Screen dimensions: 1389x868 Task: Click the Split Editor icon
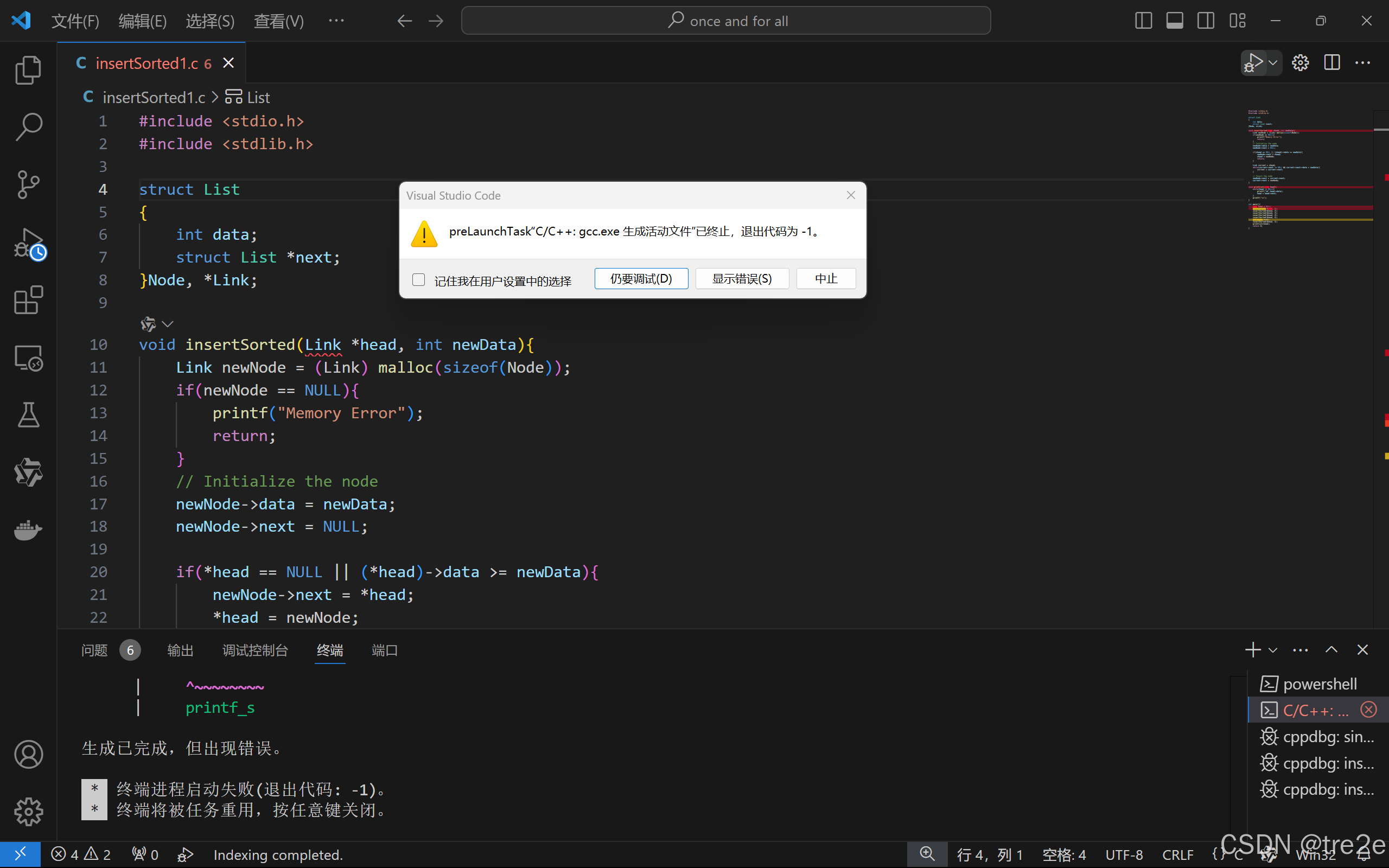click(1331, 62)
